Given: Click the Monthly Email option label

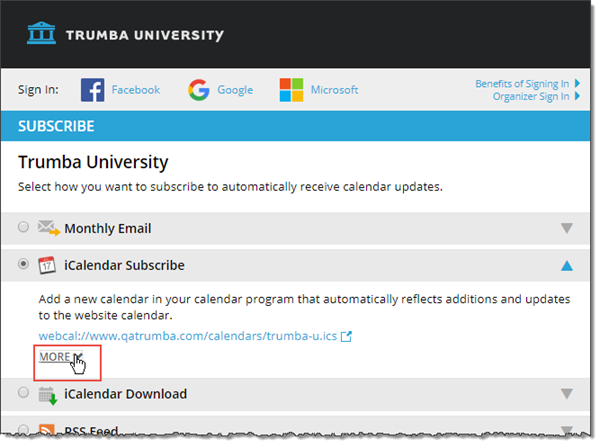Looking at the screenshot, I should tap(108, 228).
